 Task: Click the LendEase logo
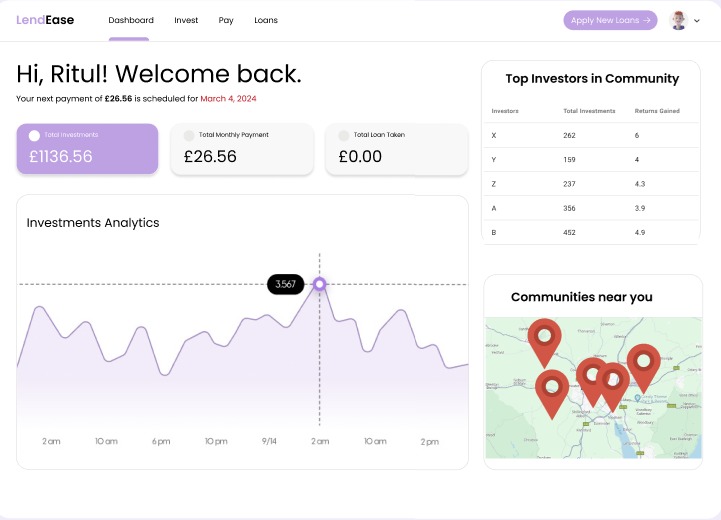pos(45,20)
